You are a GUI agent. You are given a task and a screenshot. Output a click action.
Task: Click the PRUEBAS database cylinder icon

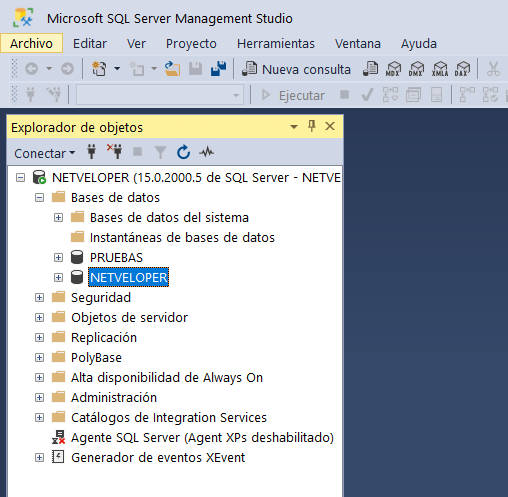77,257
